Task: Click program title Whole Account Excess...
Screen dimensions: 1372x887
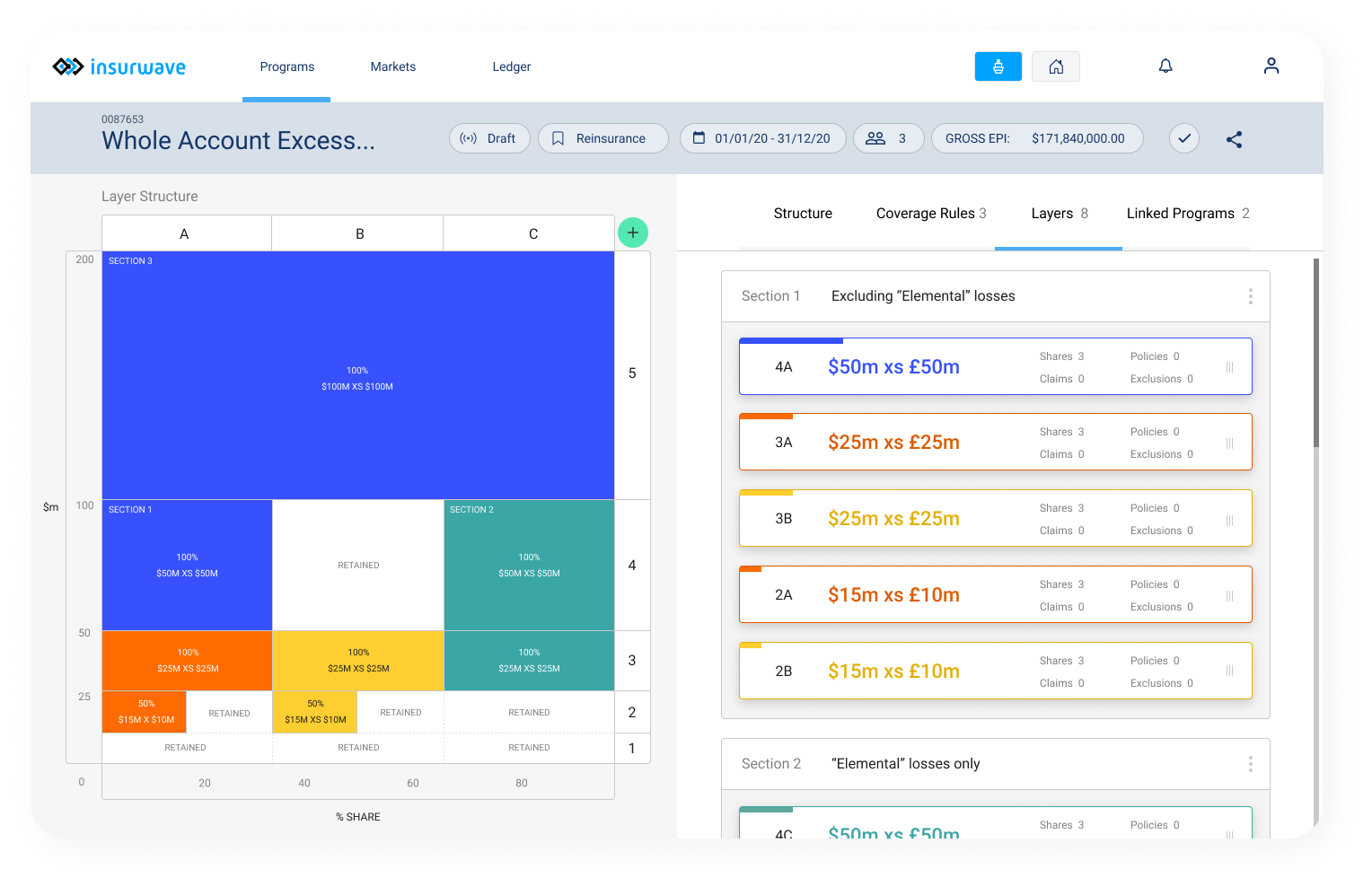Action: tap(239, 141)
